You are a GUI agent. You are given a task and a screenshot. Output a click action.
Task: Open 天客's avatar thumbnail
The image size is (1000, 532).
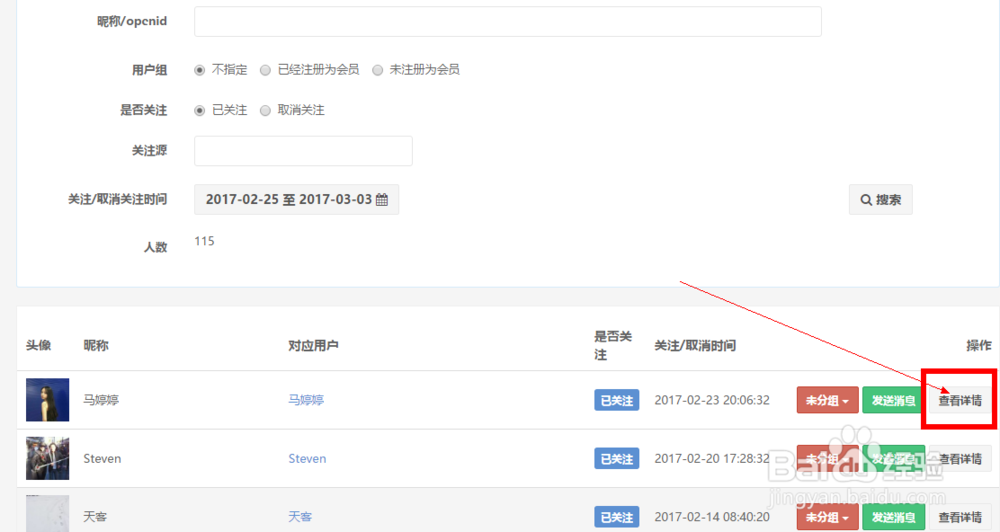click(x=47, y=514)
